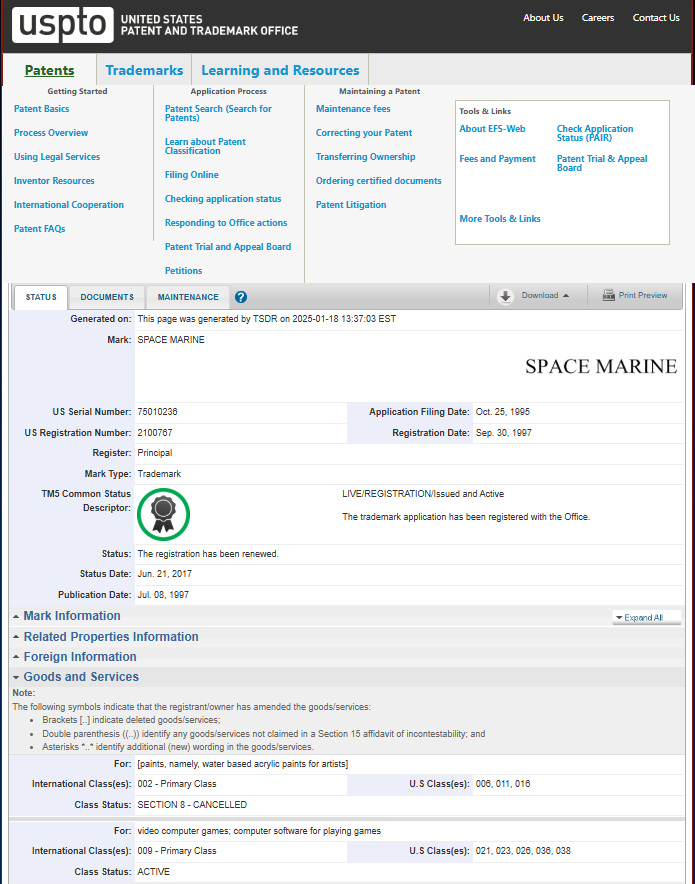Click the Careers link
695x884 pixels.
pos(597,17)
